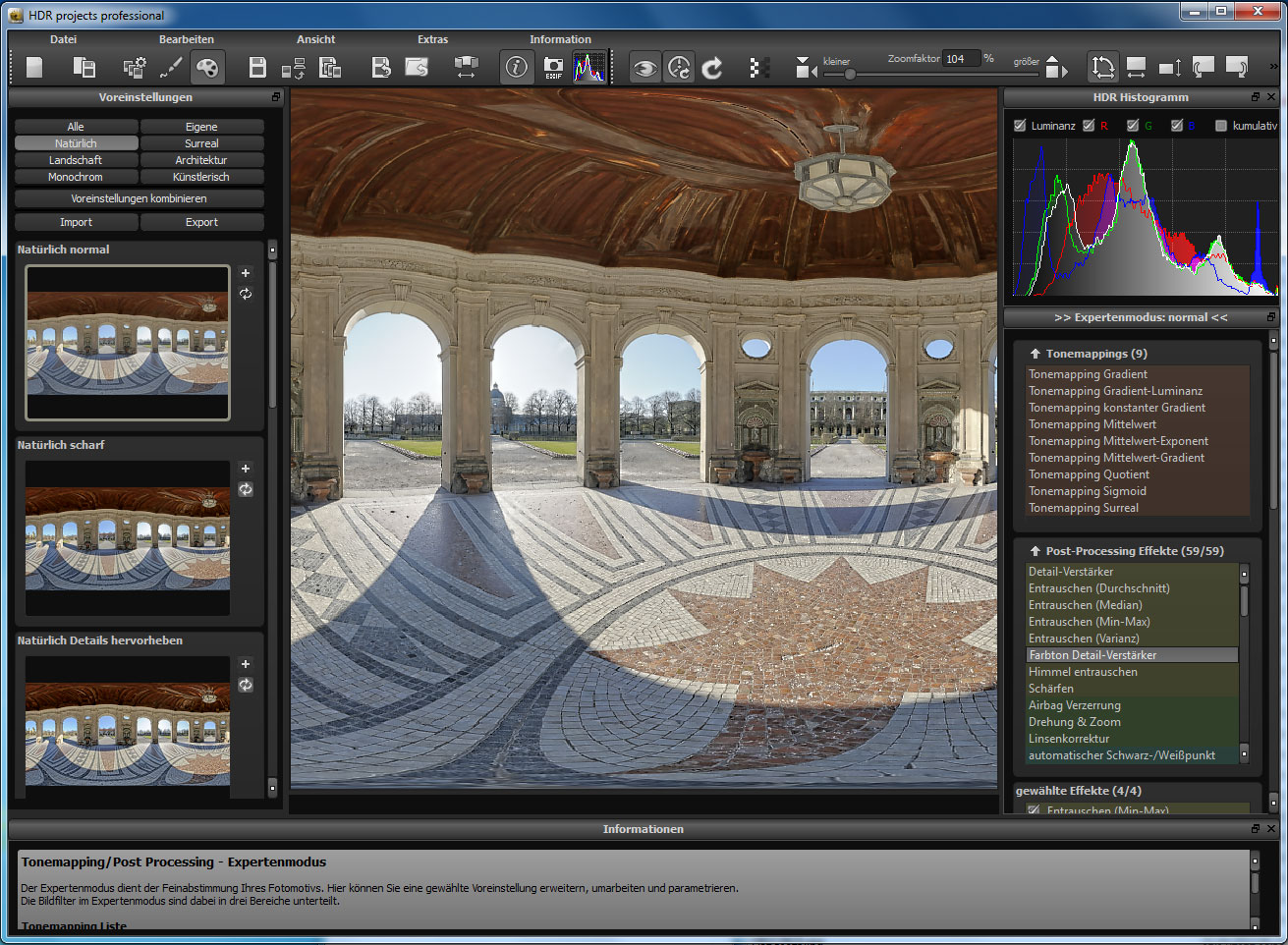Click the floppy disk save icon
Screen dimensions: 1288x945
[257, 67]
